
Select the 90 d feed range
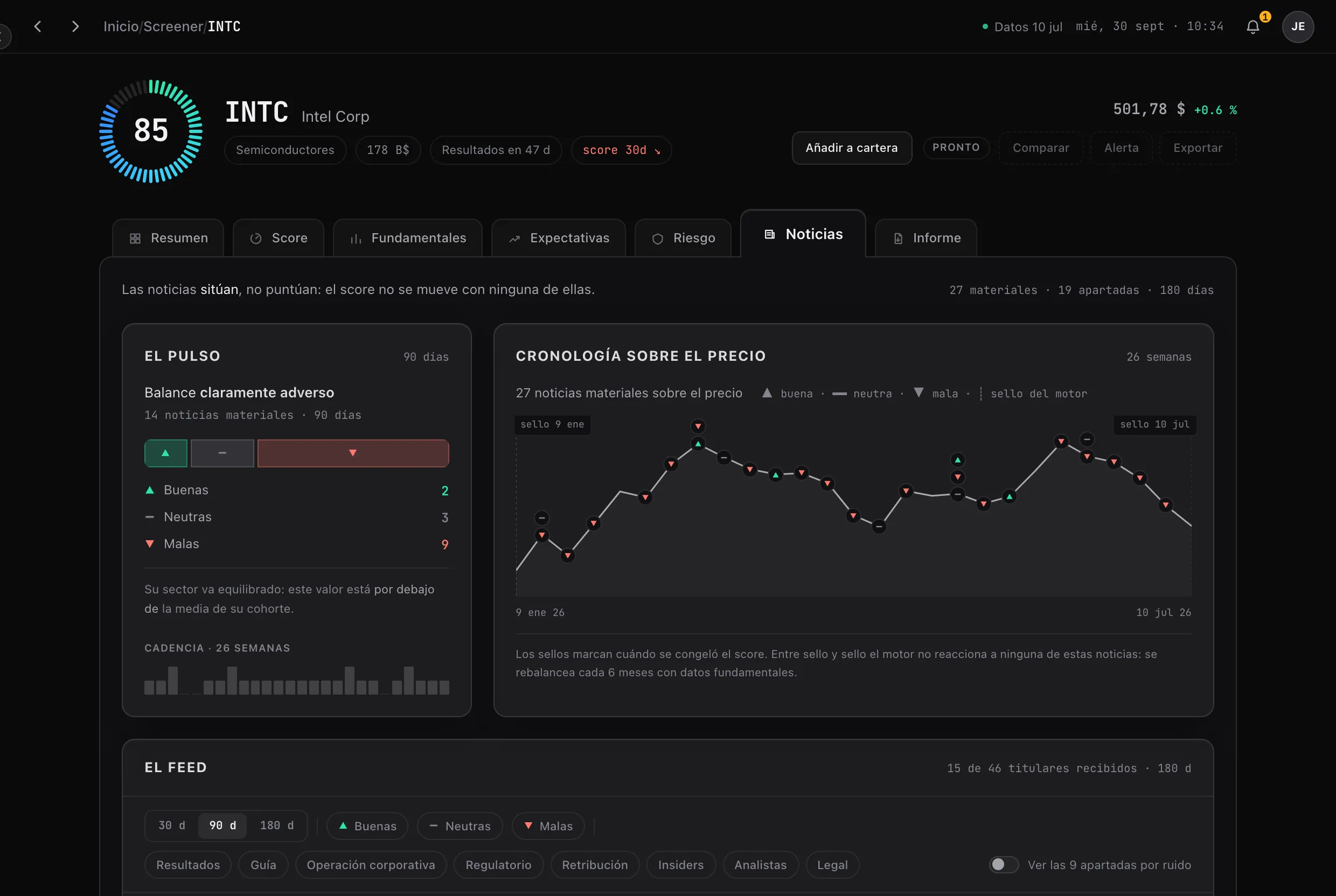tap(222, 825)
